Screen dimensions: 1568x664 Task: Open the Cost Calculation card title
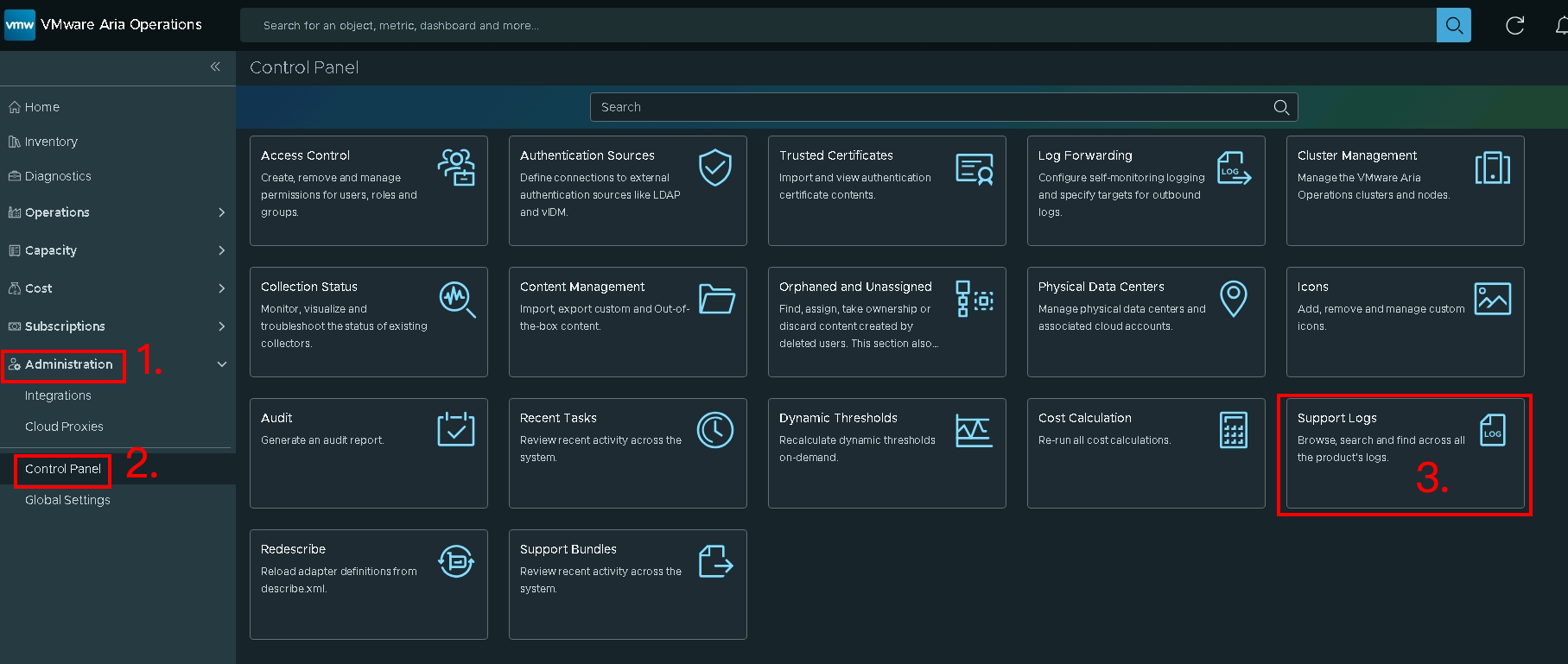(1085, 418)
